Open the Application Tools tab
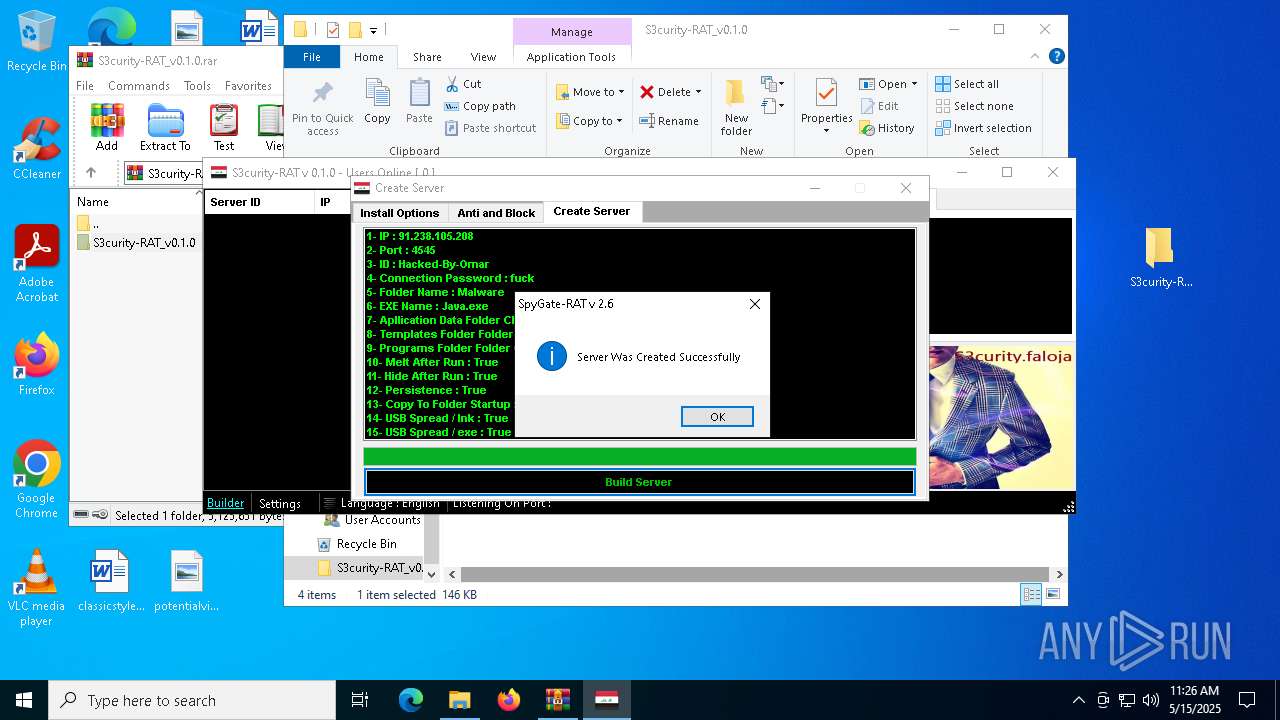The image size is (1280, 720). click(571, 57)
